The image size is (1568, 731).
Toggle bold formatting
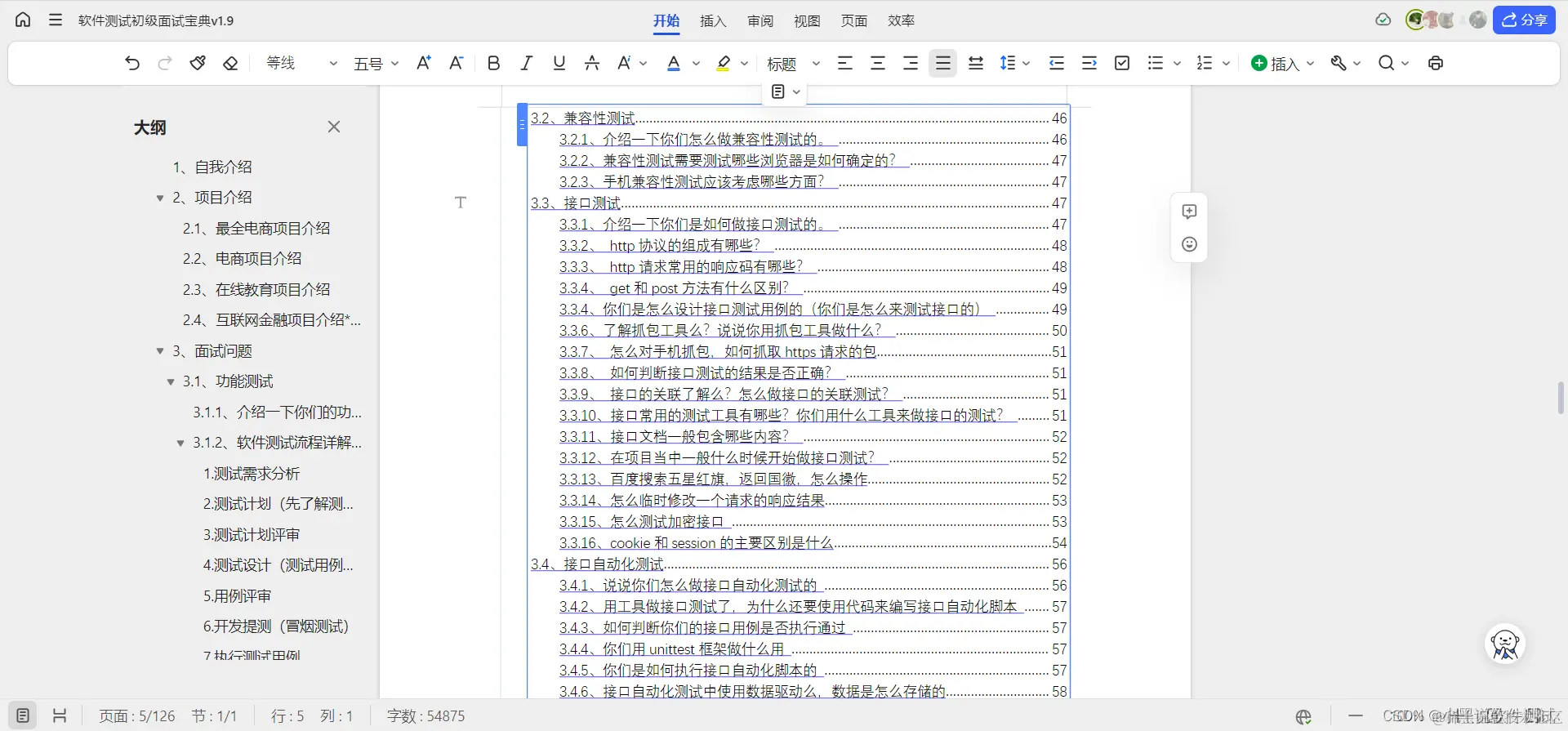tap(493, 63)
